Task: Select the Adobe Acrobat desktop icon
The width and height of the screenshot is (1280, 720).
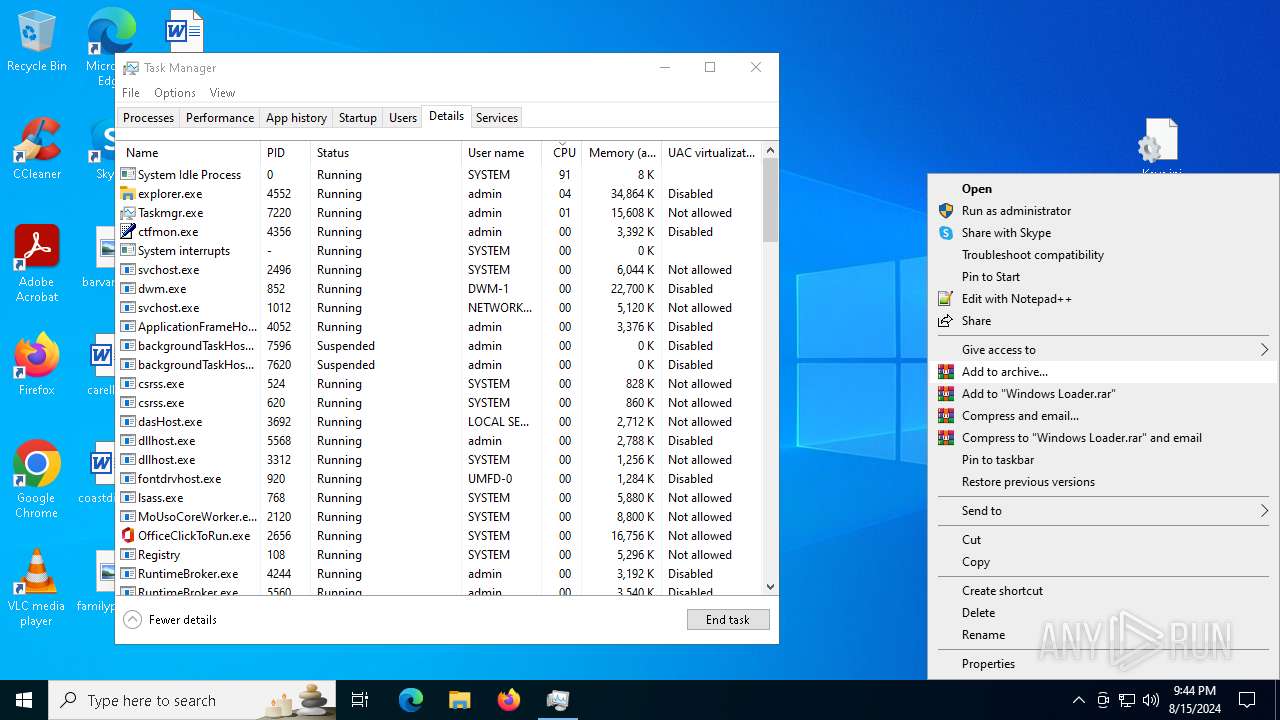Action: 37,264
